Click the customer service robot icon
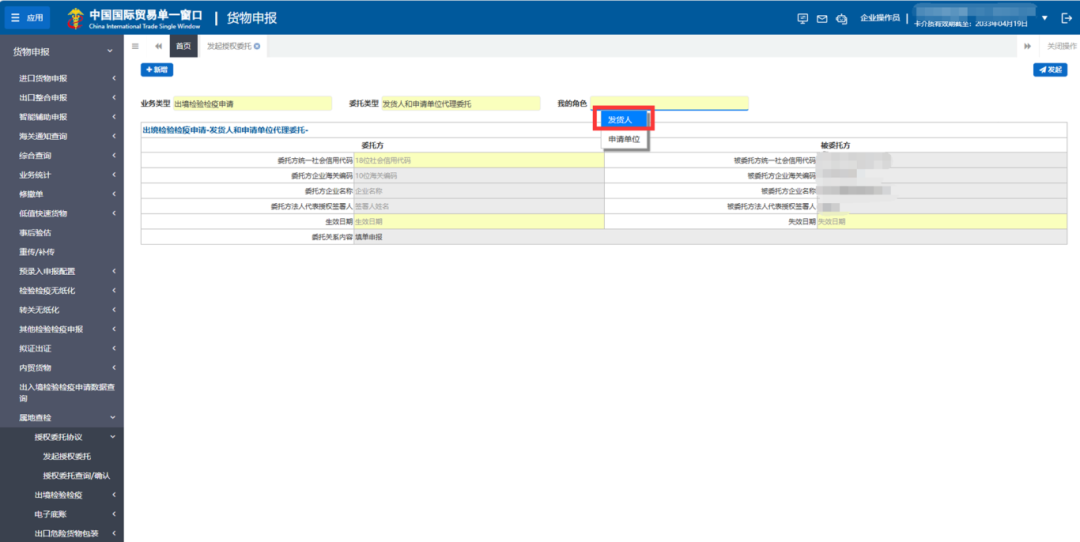The height and width of the screenshot is (542, 1080). (841, 18)
